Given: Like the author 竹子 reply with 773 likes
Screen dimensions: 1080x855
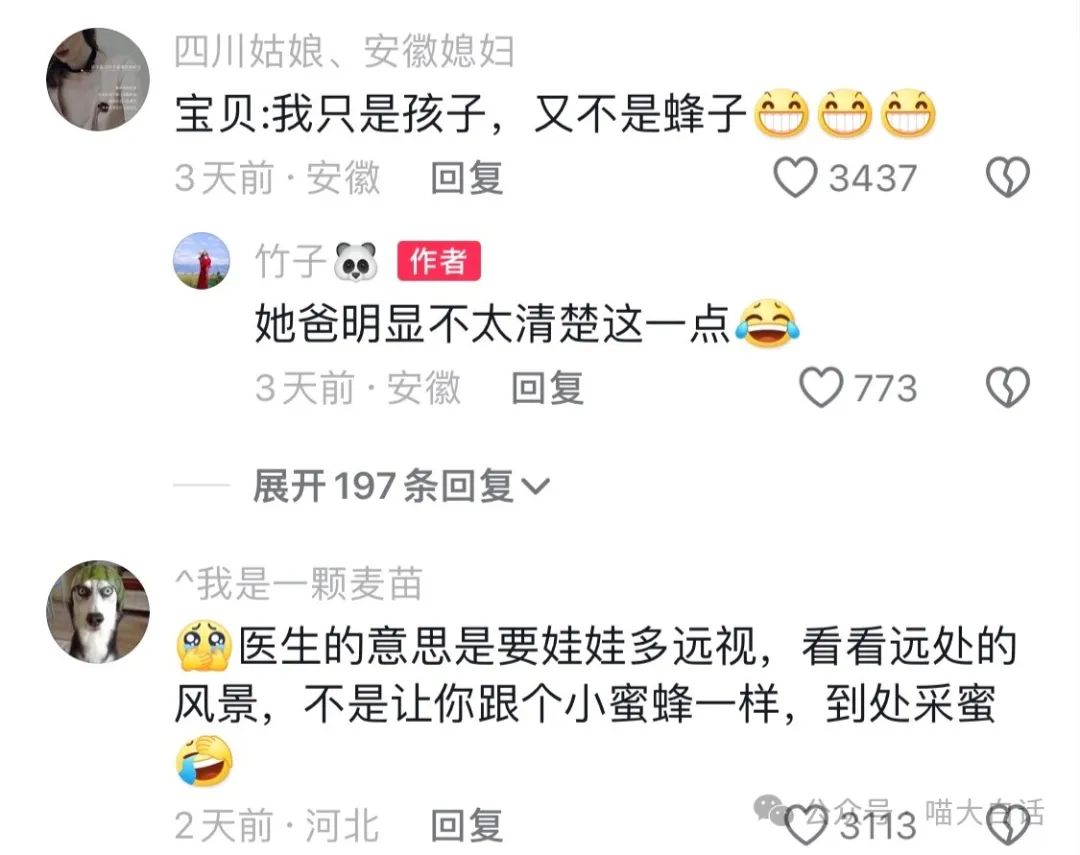Looking at the screenshot, I should (820, 387).
